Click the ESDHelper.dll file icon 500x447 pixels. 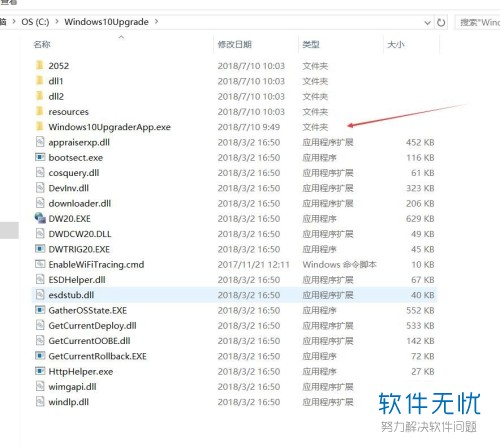(40, 279)
